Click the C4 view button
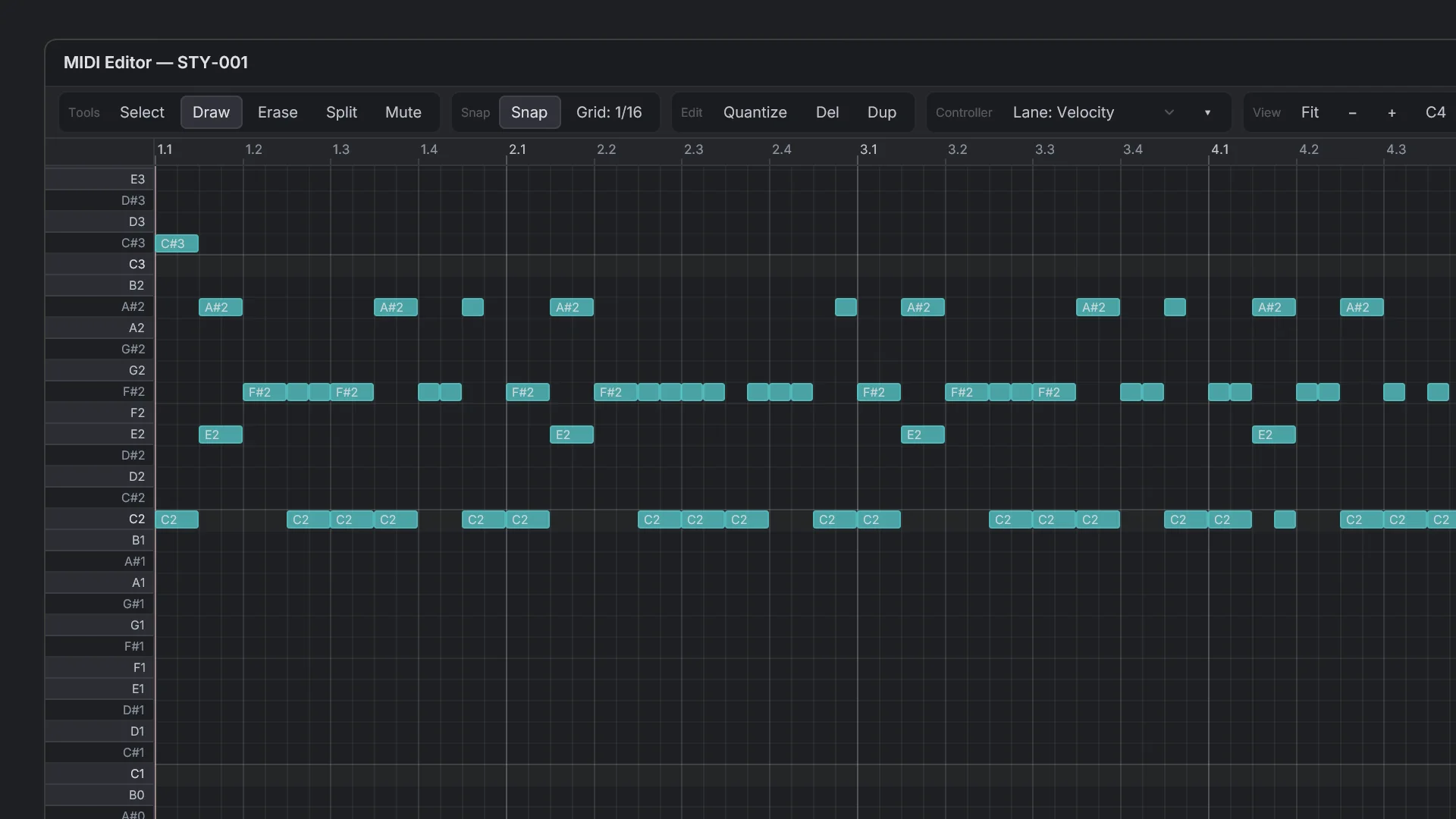Screen dimensions: 1456x819 1435,112
